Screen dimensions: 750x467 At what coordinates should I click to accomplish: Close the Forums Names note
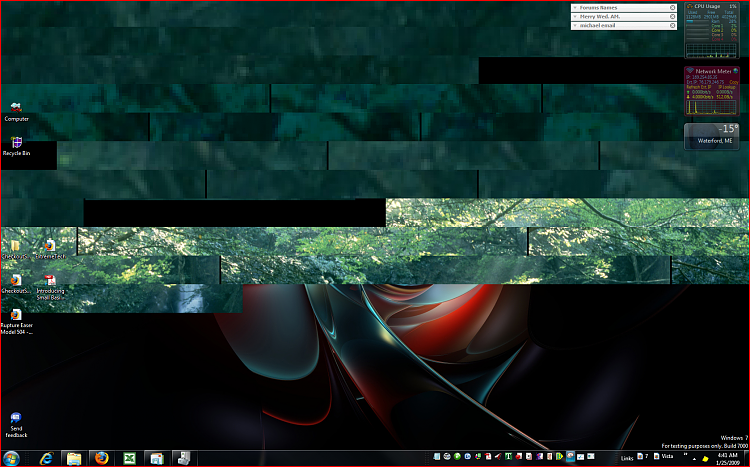(x=673, y=8)
